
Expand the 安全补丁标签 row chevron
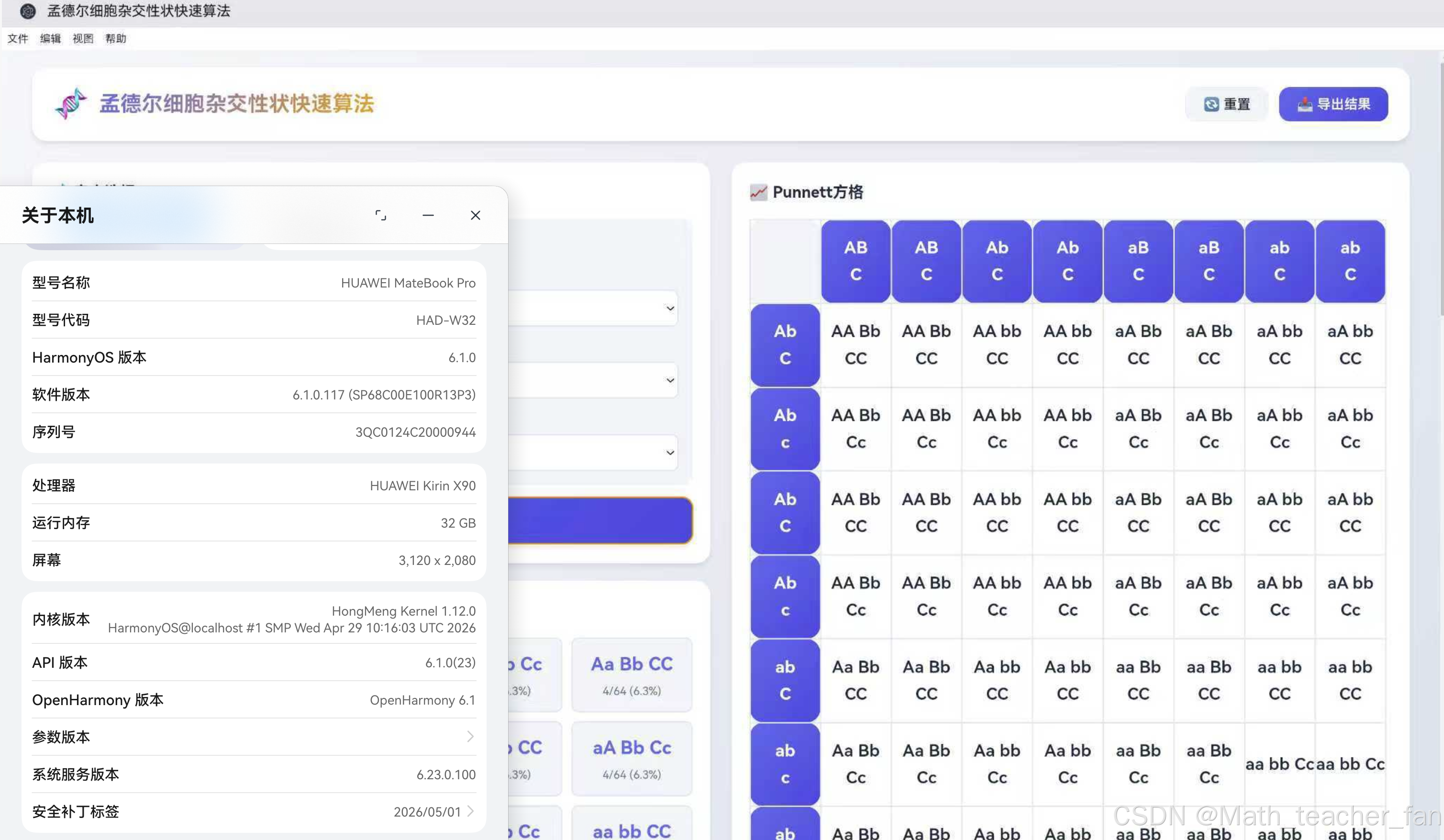(470, 811)
